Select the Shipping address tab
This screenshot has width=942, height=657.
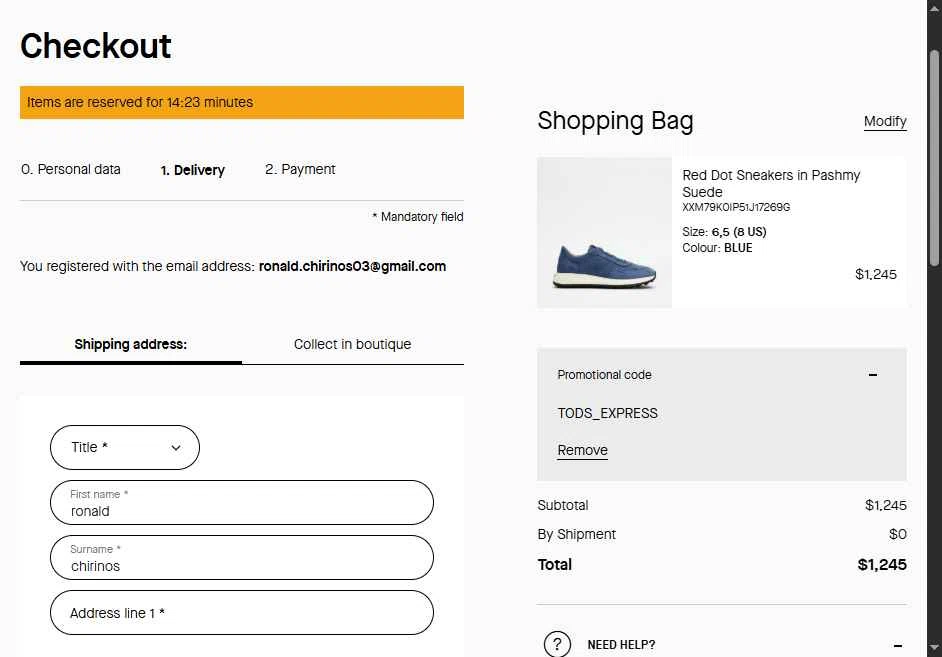[x=130, y=344]
